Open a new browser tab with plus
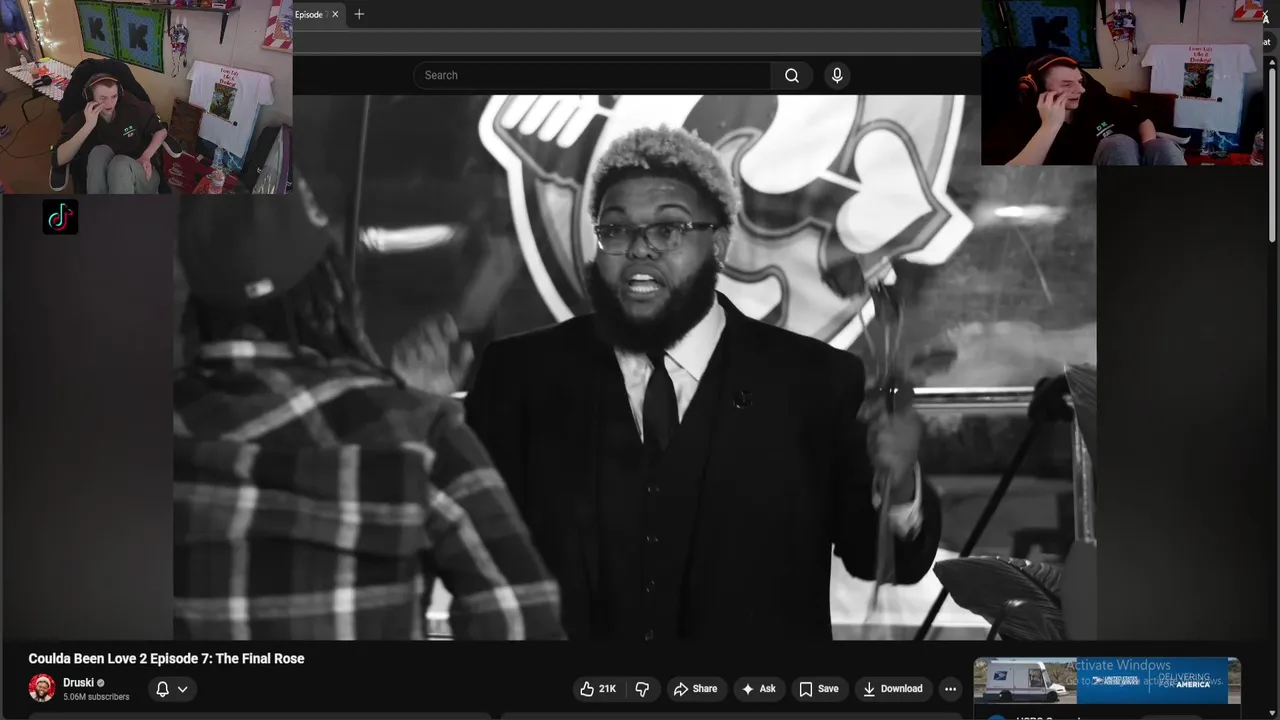Screen dimensions: 1280x720 (x=359, y=14)
